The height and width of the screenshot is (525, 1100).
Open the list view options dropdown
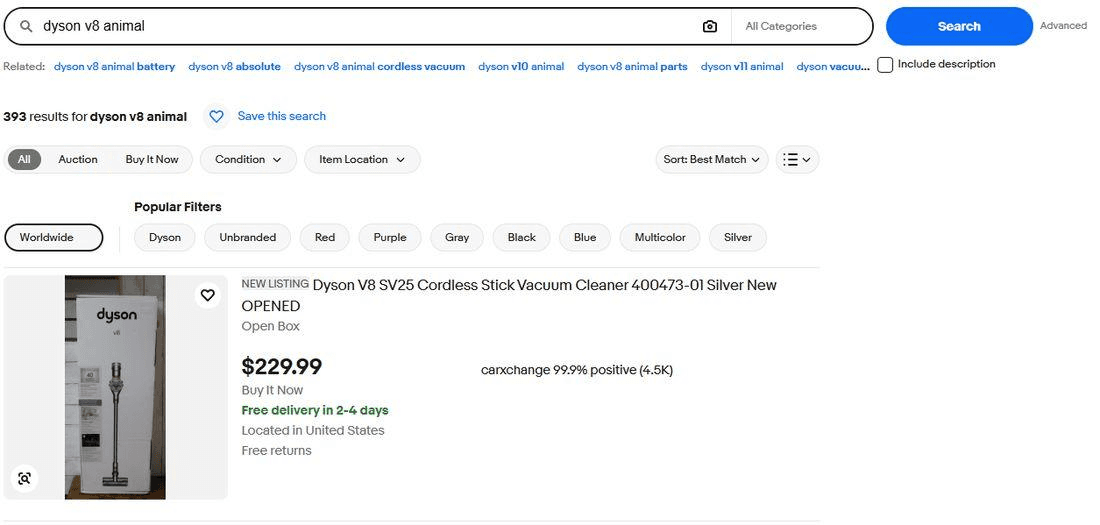(797, 160)
